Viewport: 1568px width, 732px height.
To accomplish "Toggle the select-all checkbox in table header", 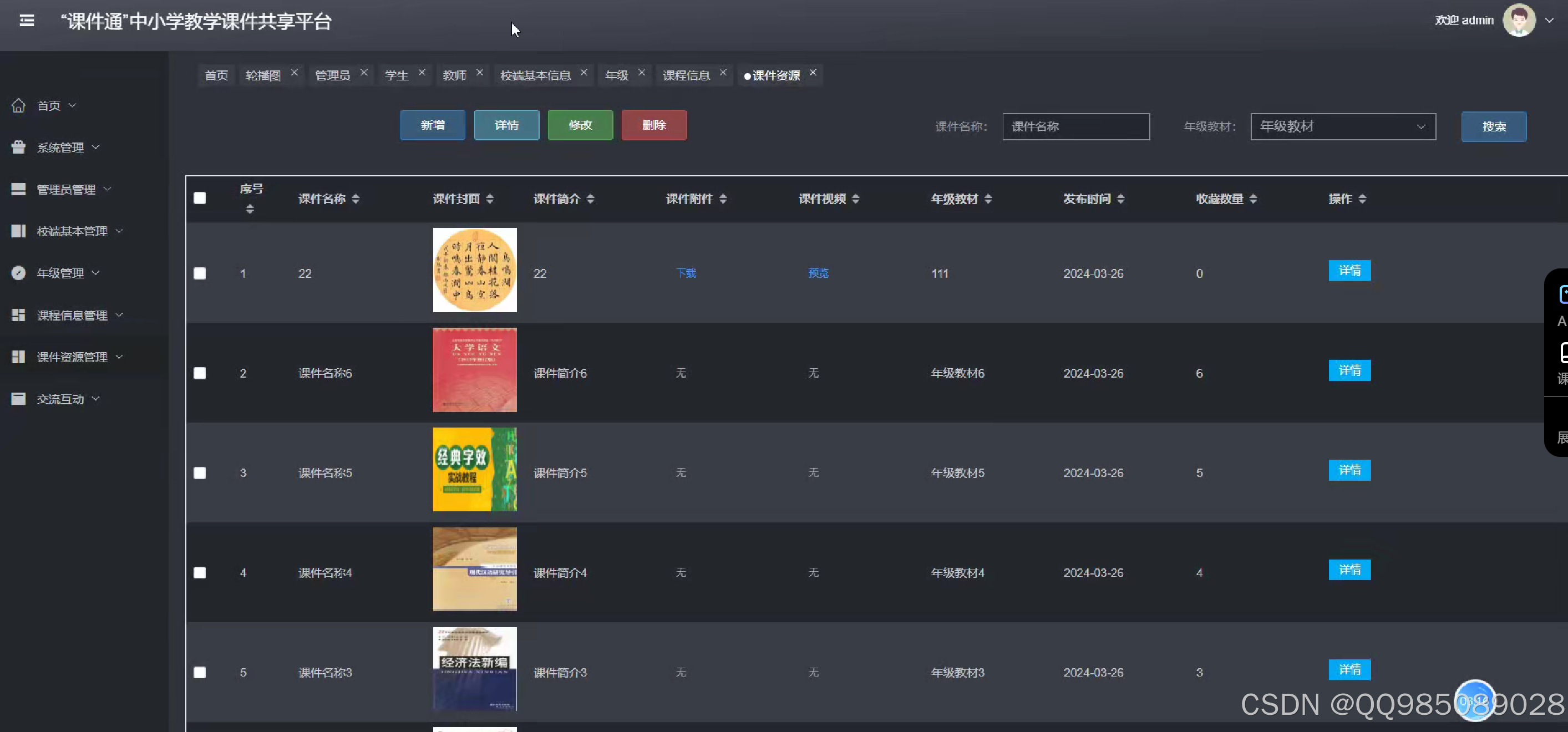I will (x=200, y=198).
